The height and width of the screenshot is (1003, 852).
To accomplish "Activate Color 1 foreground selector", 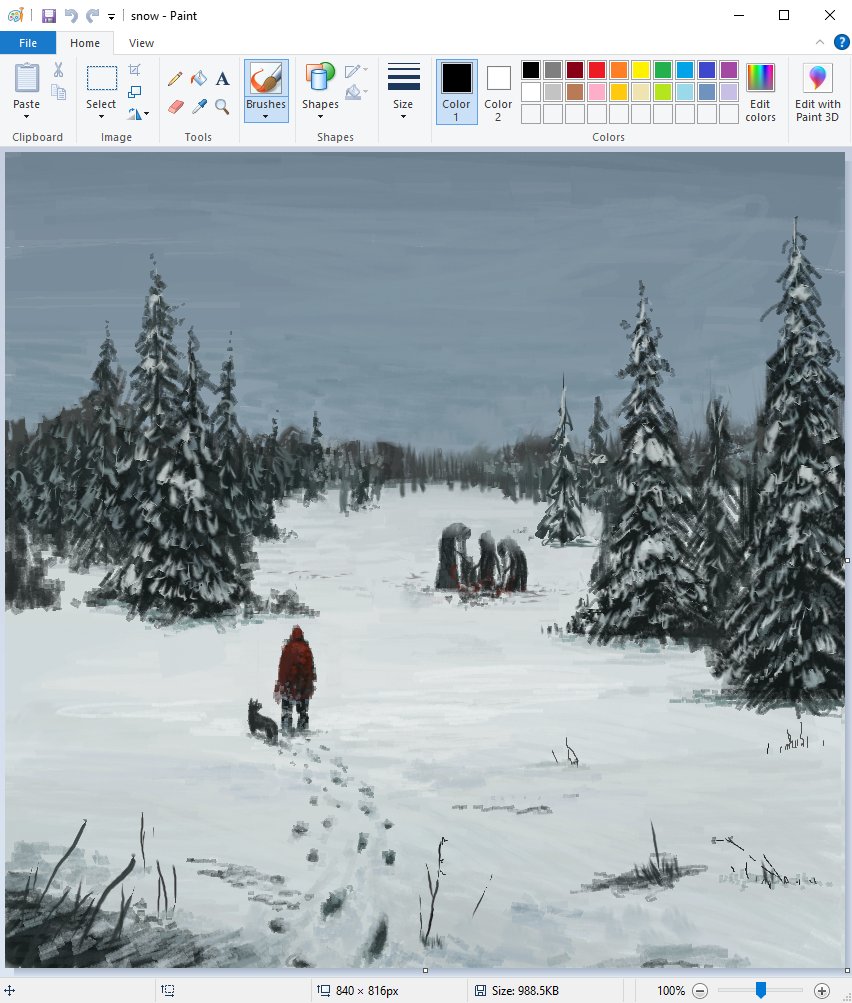I will pyautogui.click(x=456, y=91).
